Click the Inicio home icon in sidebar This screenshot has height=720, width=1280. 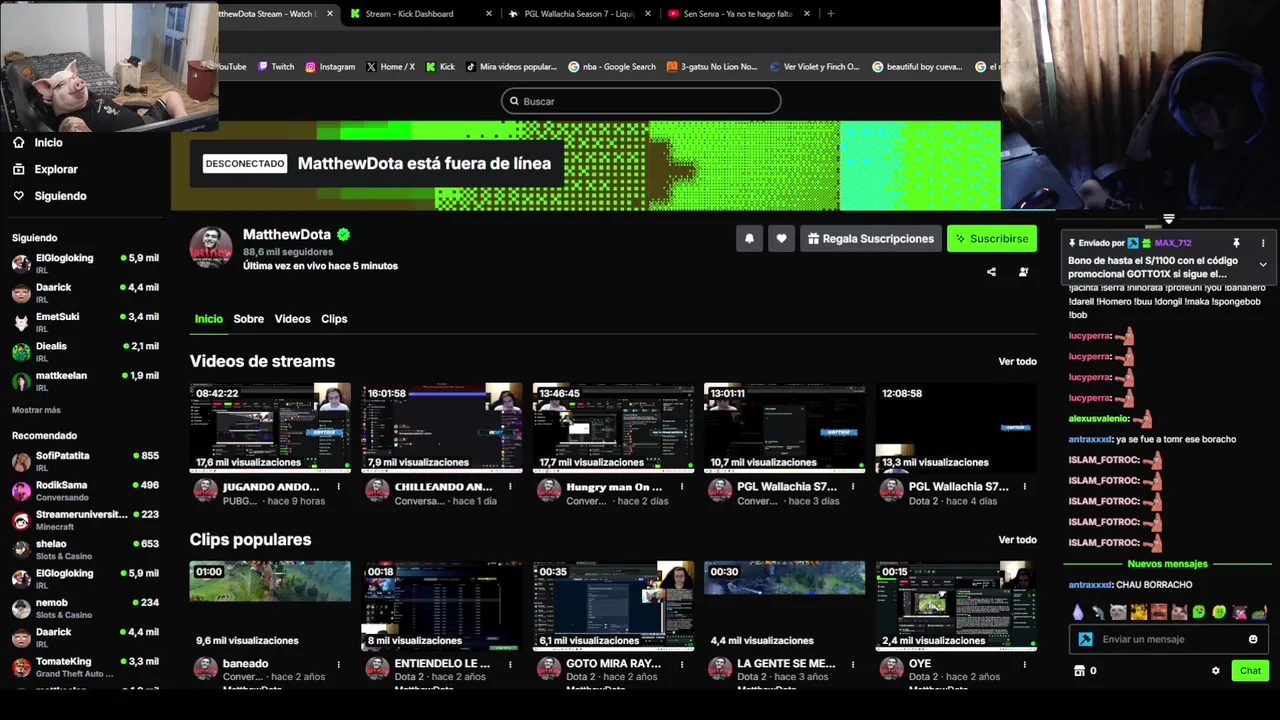pyautogui.click(x=18, y=143)
